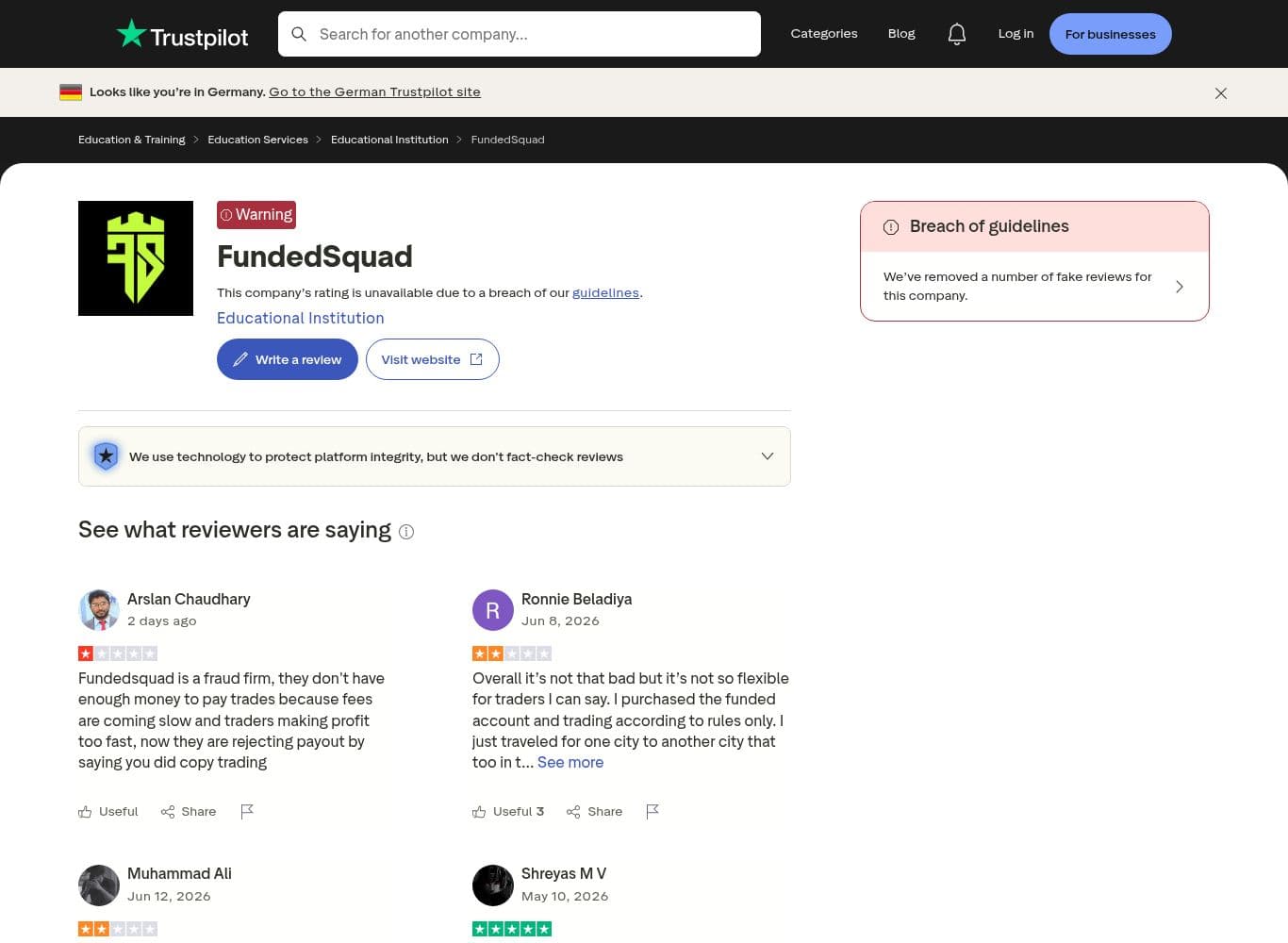The image size is (1288, 943).
Task: Open the notifications bell
Action: pos(957,34)
